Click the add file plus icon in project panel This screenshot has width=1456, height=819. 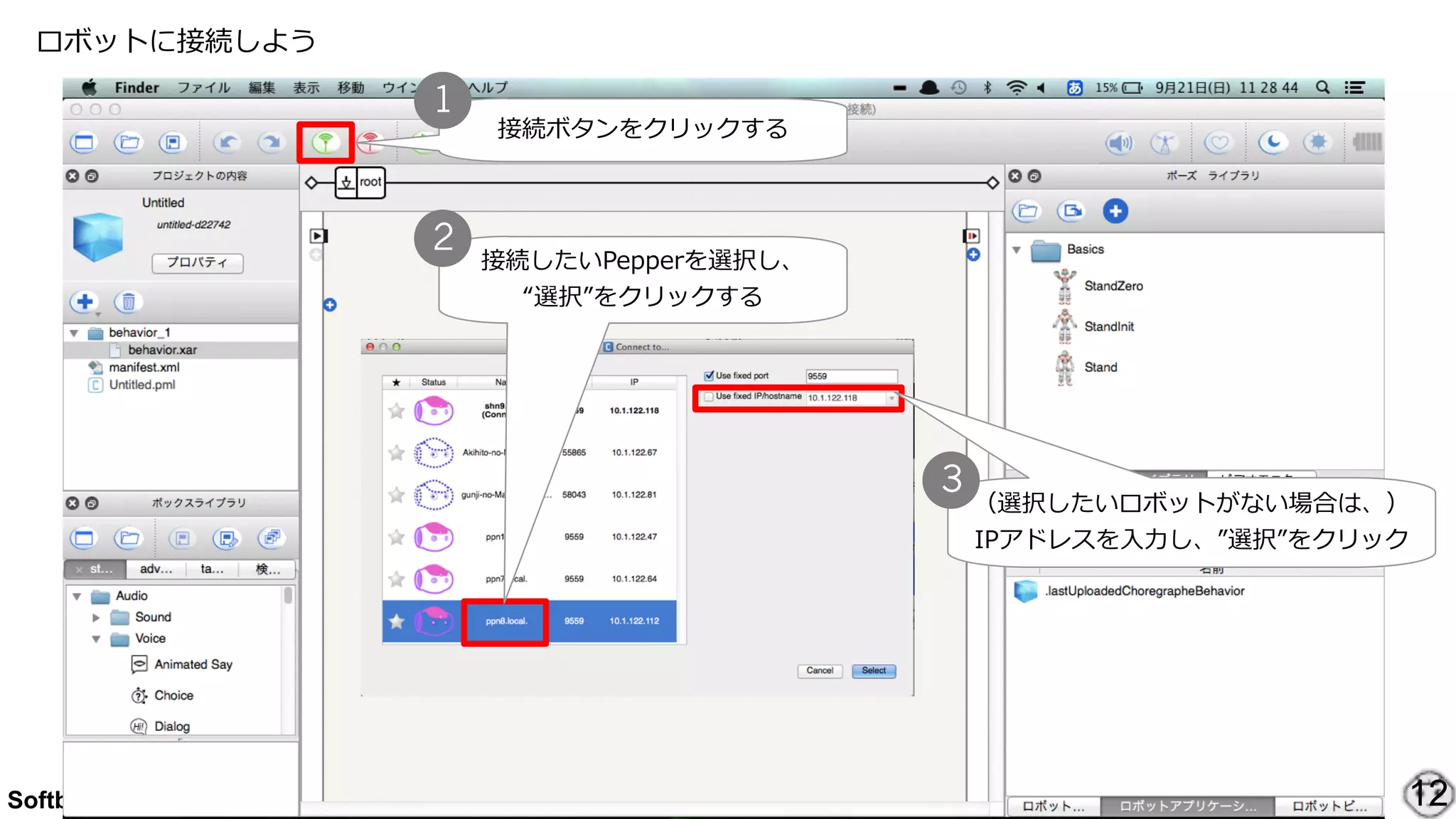coord(85,302)
